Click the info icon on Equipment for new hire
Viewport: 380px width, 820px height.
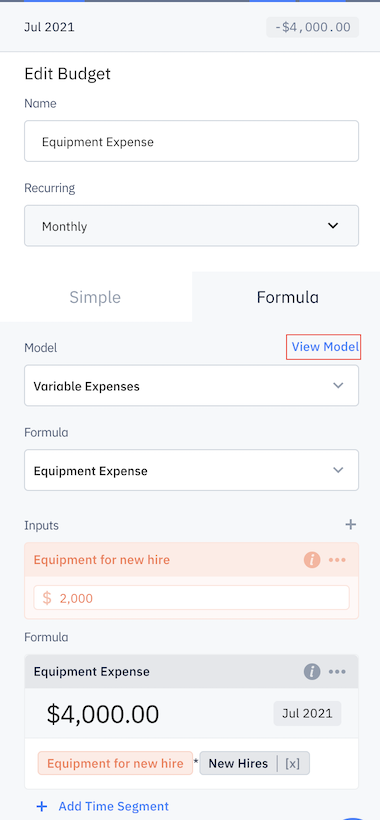(312, 560)
